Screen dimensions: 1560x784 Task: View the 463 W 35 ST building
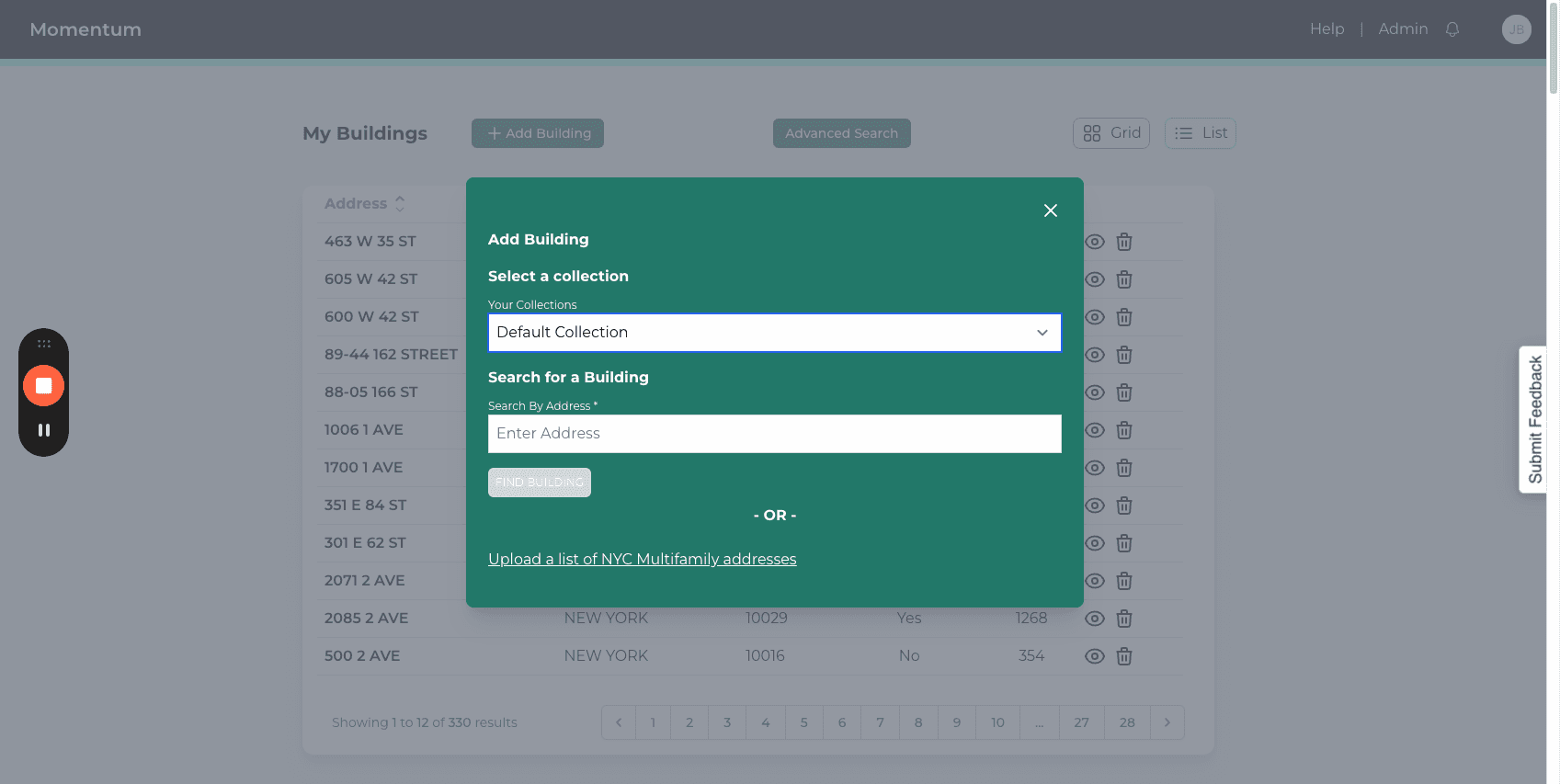[x=1094, y=242]
